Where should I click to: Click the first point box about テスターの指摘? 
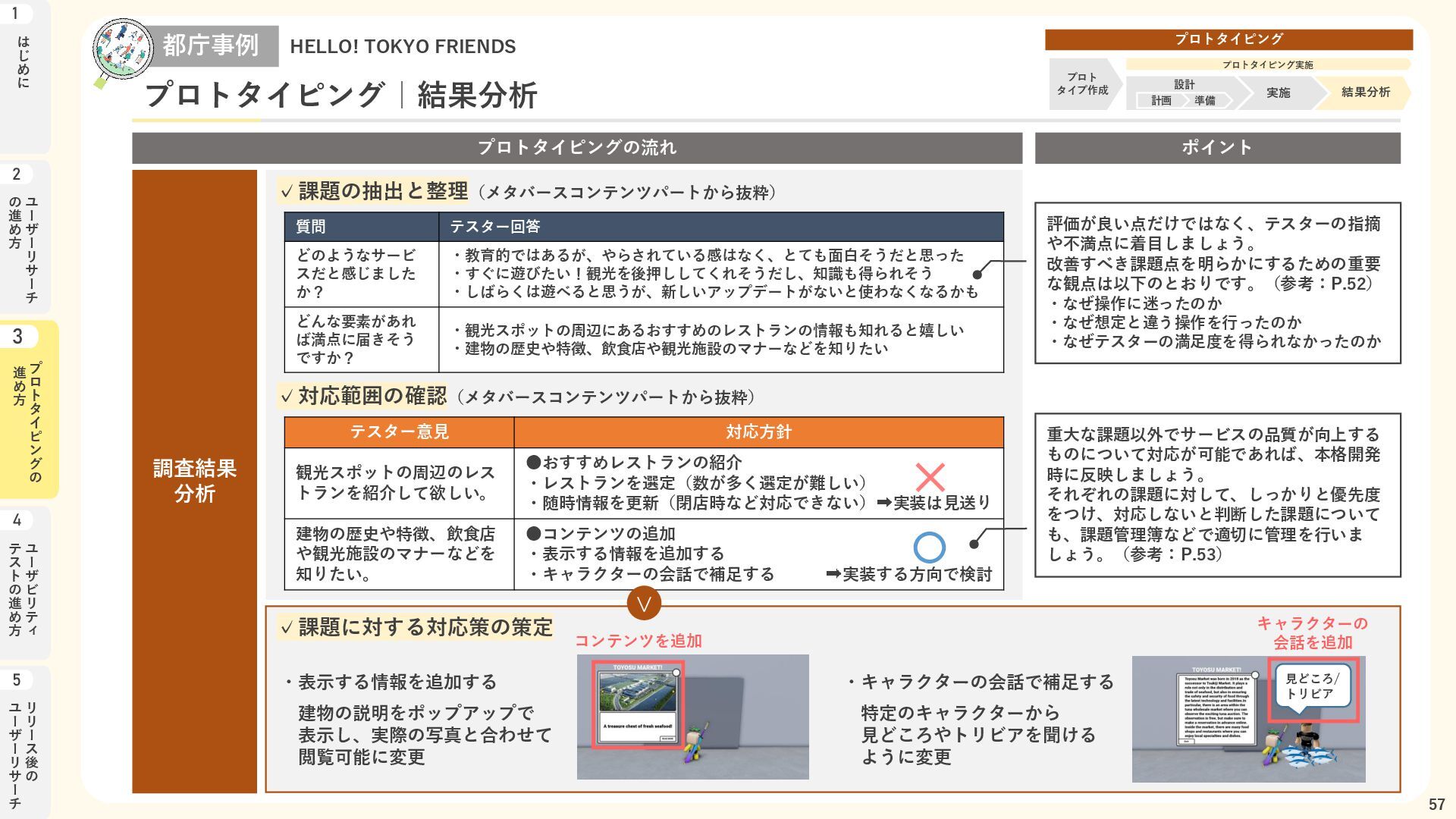1218,283
